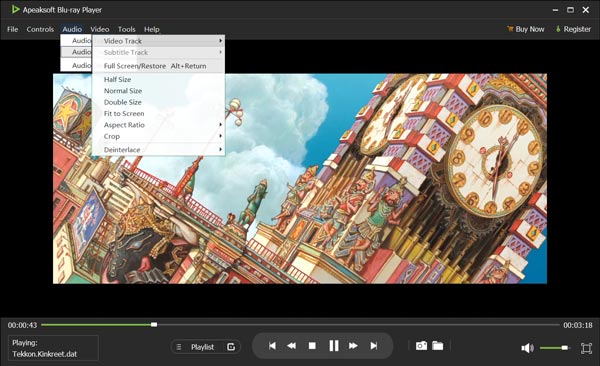Click the total duration 00:03:18
The image size is (600, 366).
[x=578, y=325]
